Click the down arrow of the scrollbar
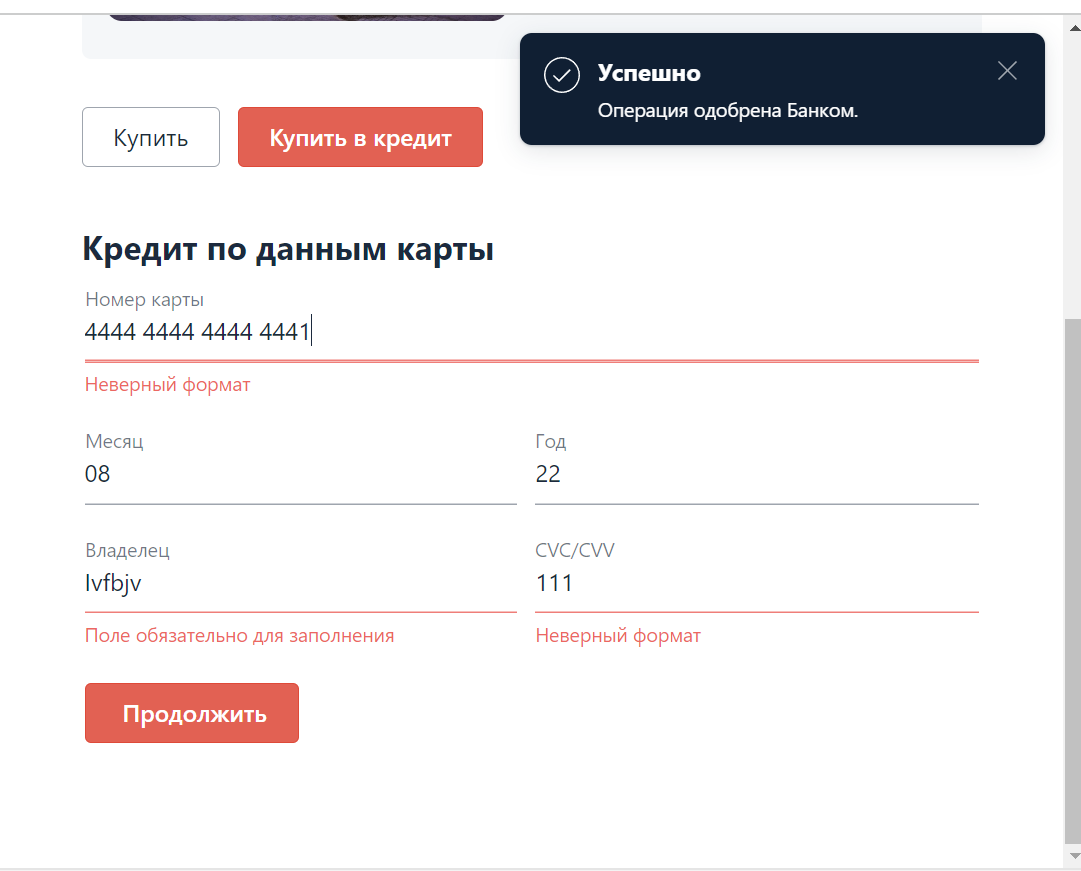Image resolution: width=1081 pixels, height=871 pixels. click(1071, 861)
